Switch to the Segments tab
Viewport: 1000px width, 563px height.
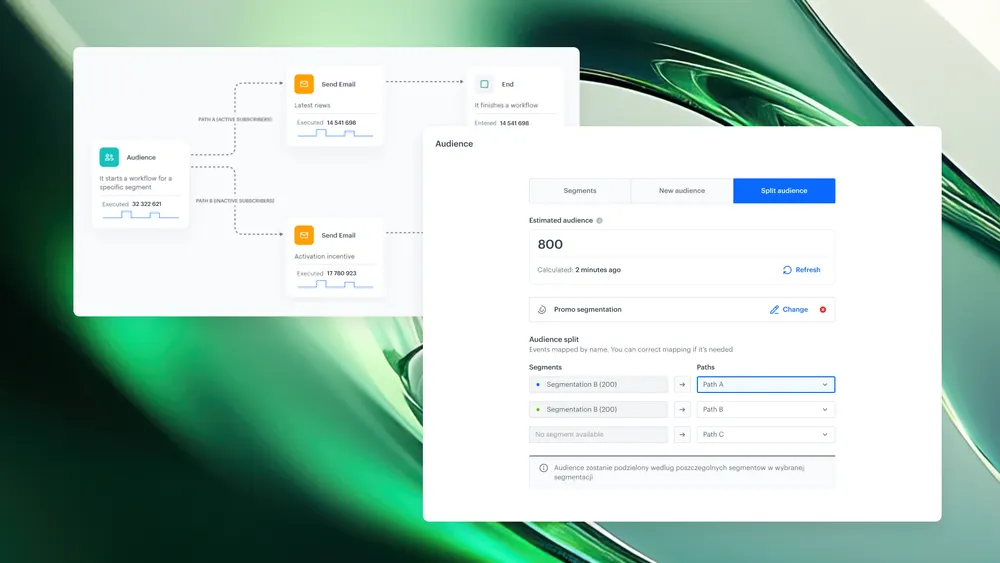(x=580, y=191)
